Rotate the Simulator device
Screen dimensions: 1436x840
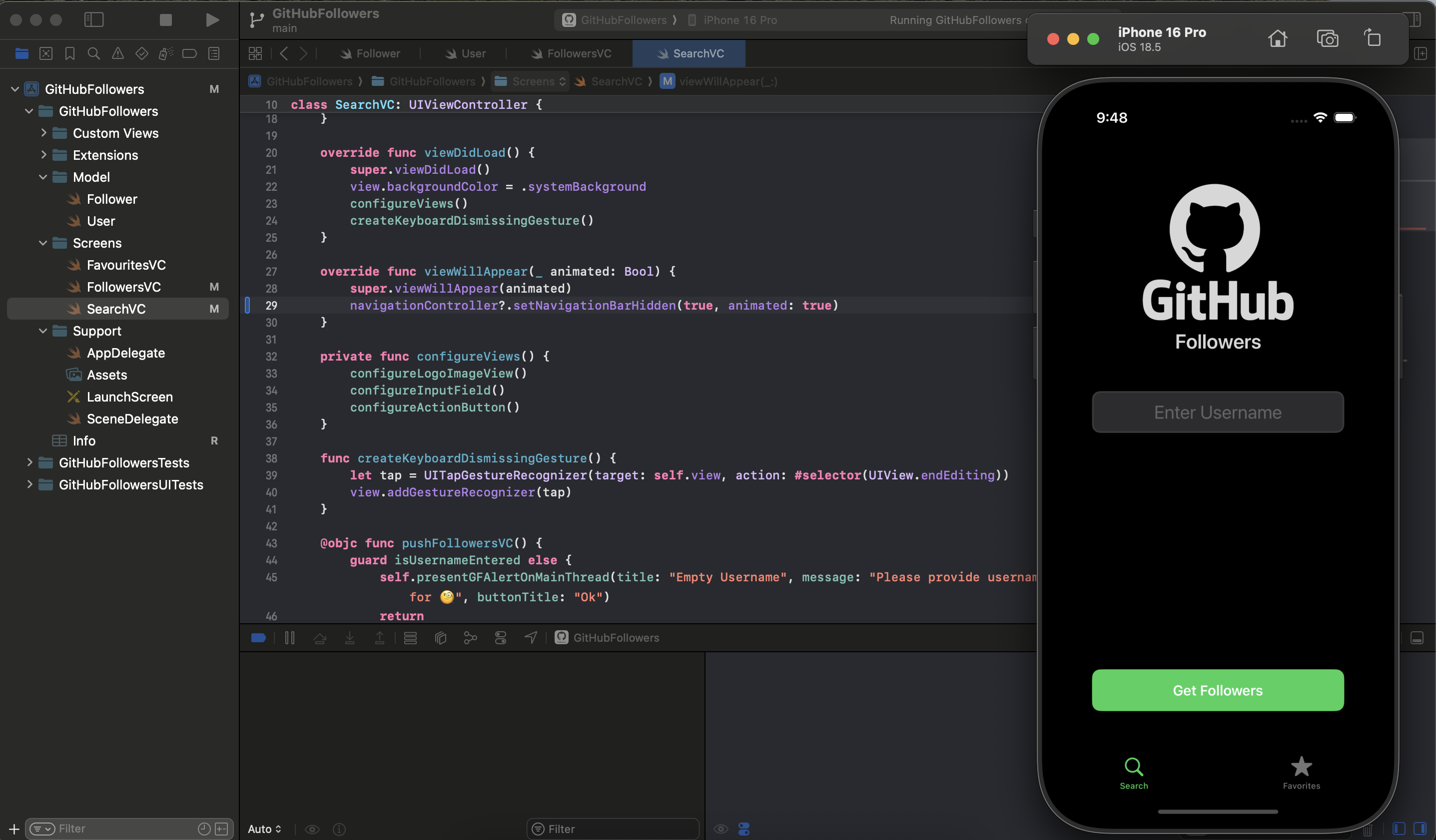point(1372,39)
